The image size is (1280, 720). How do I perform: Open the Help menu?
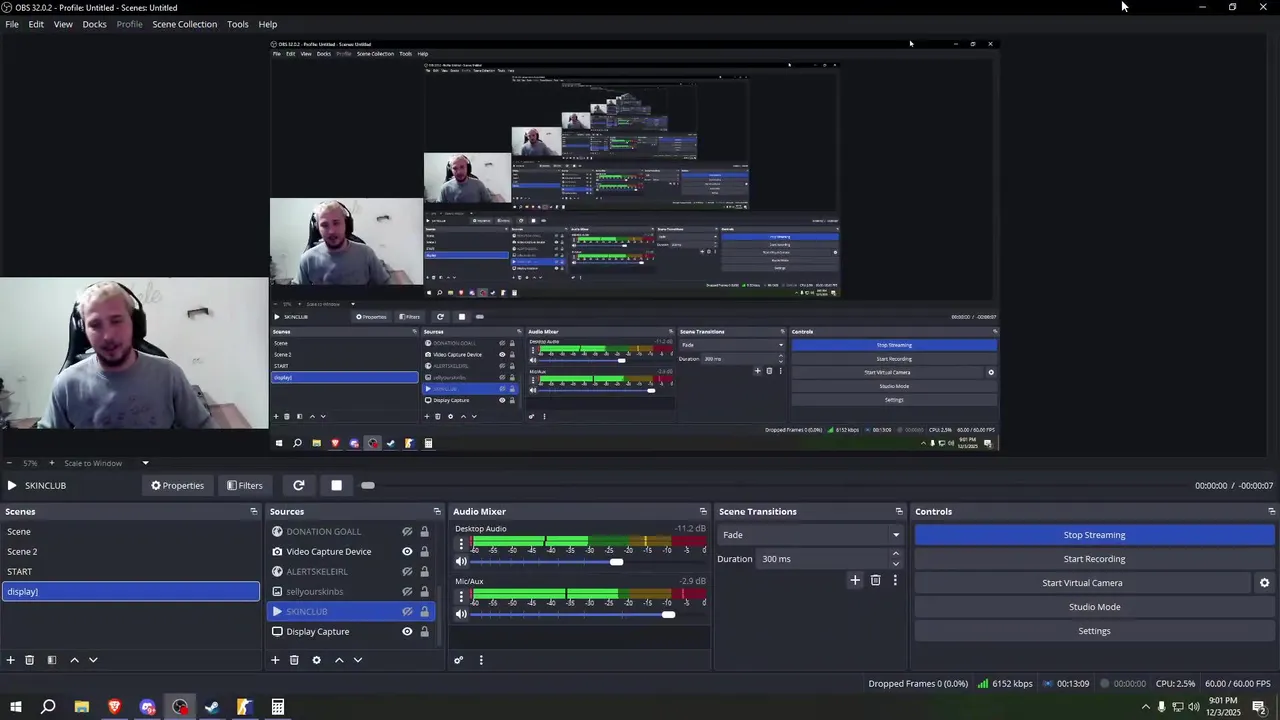click(268, 24)
